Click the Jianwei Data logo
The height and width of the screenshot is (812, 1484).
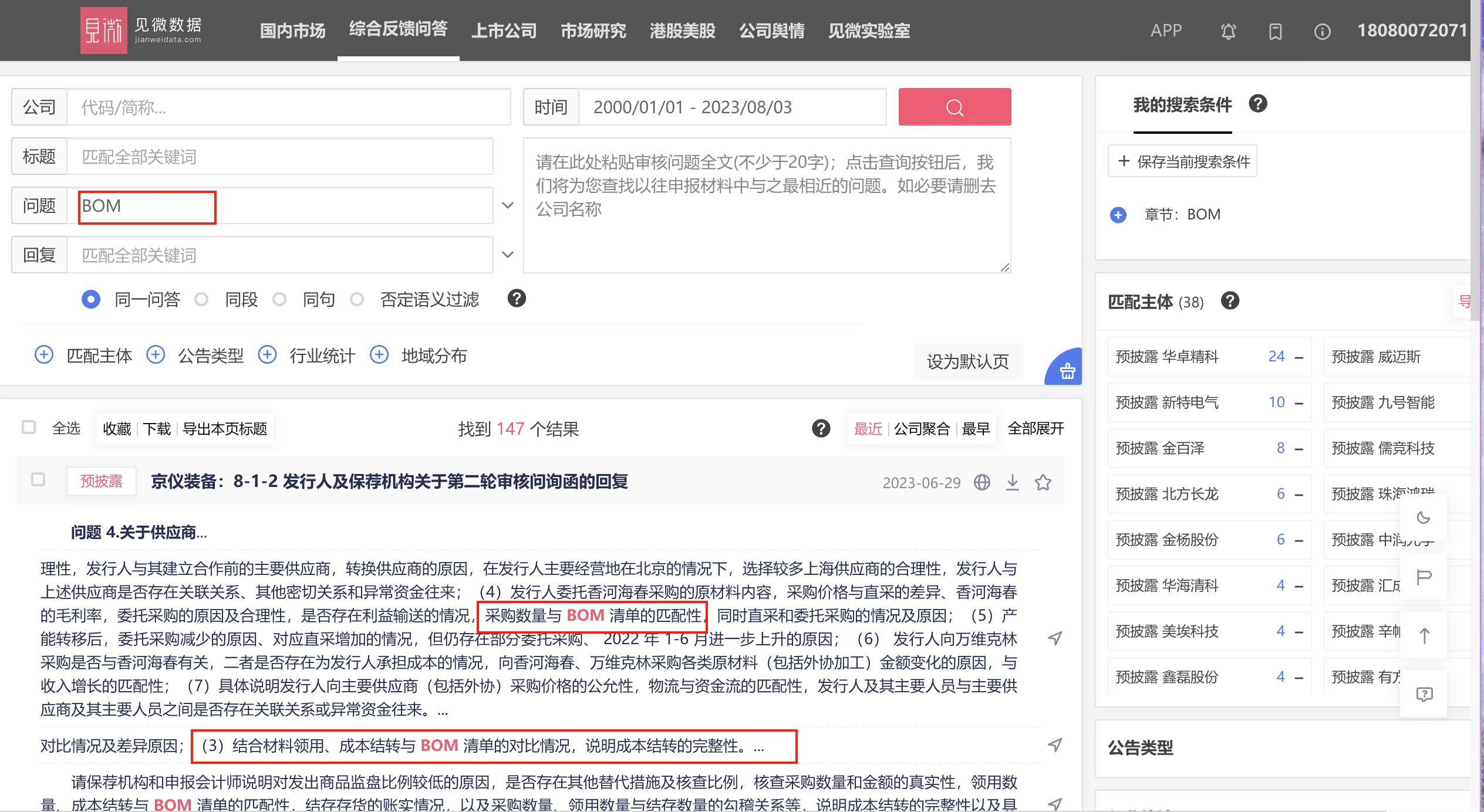click(141, 31)
